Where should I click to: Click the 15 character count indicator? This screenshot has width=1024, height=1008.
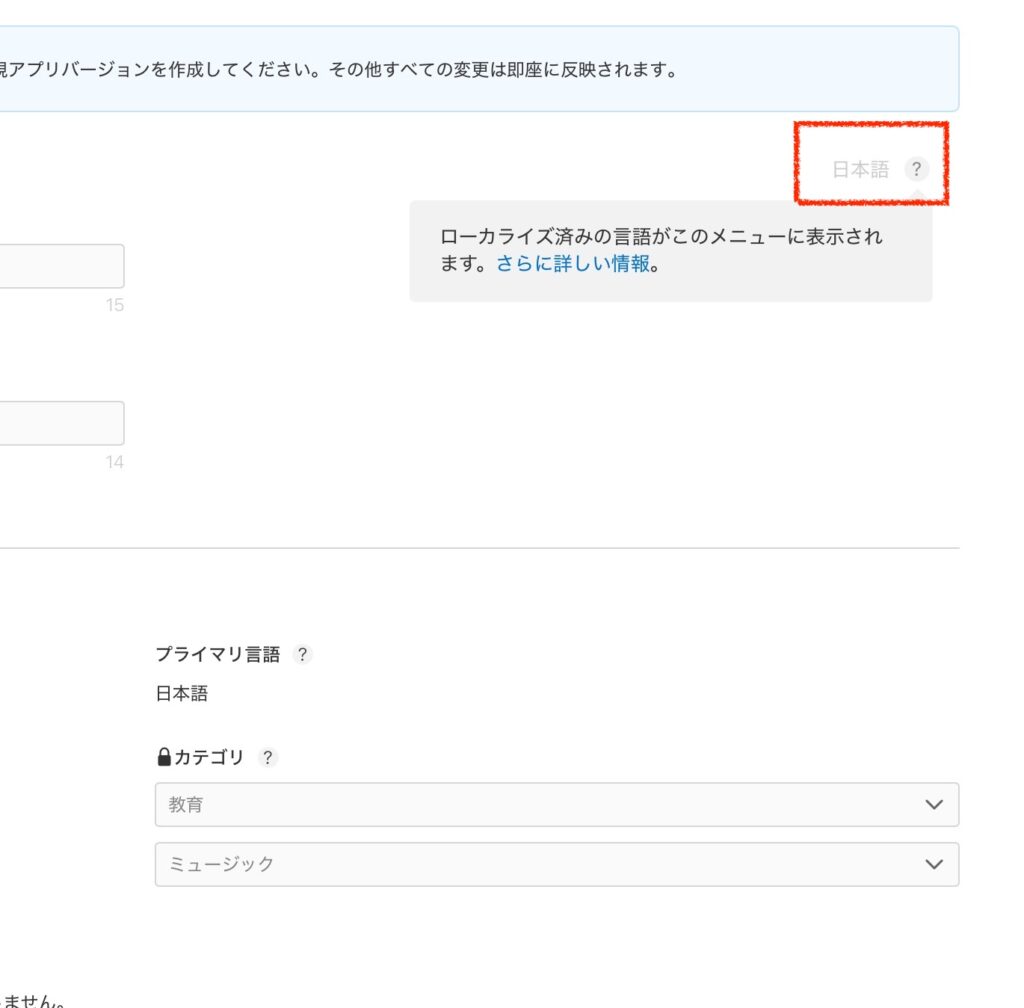pos(114,306)
